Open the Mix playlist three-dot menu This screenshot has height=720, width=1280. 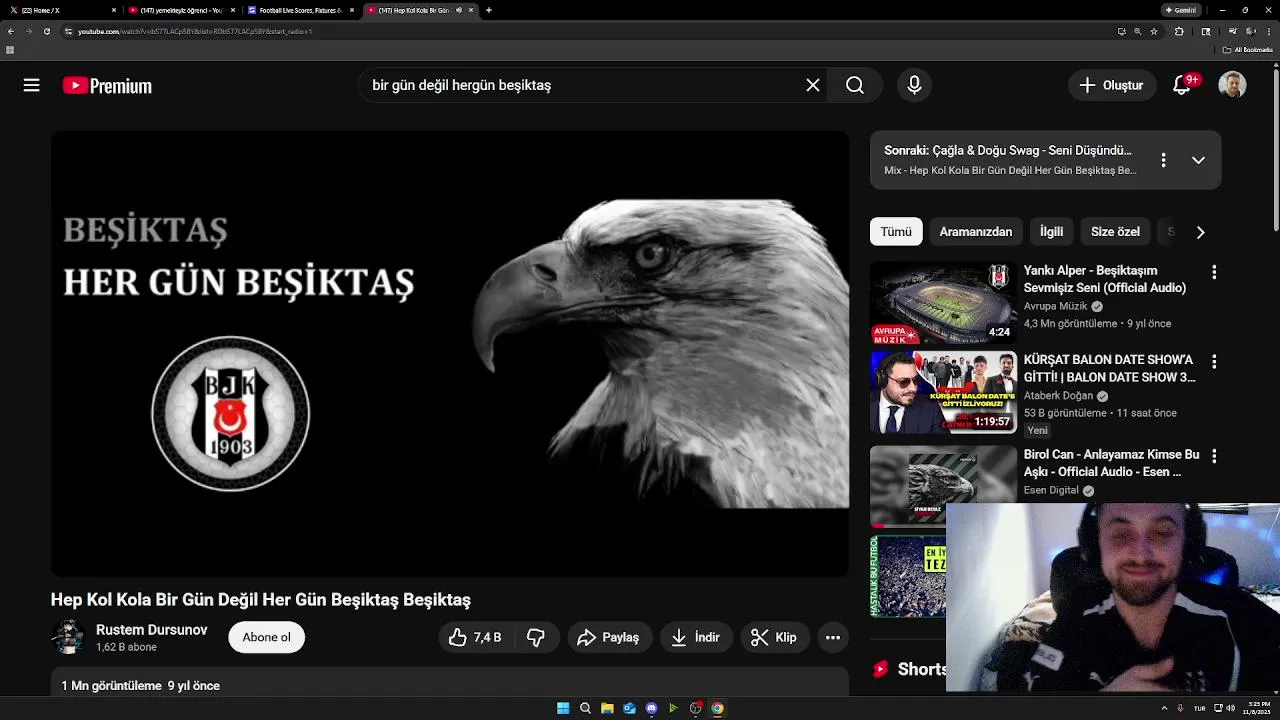coord(1163,160)
